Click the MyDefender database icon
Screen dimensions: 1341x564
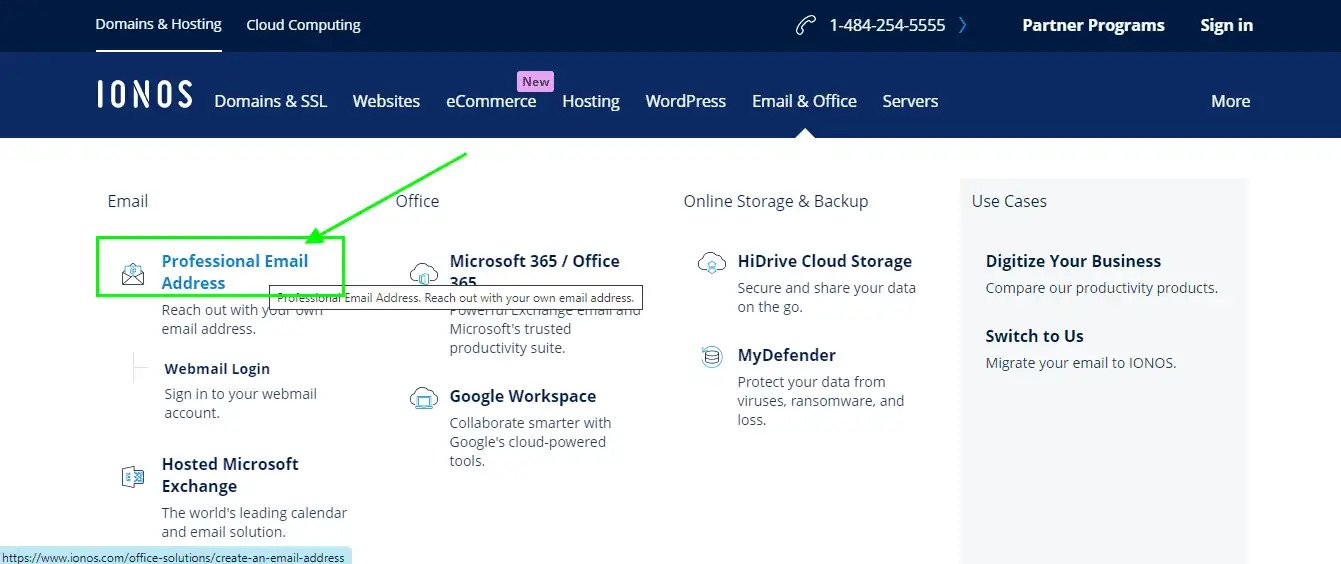711,356
